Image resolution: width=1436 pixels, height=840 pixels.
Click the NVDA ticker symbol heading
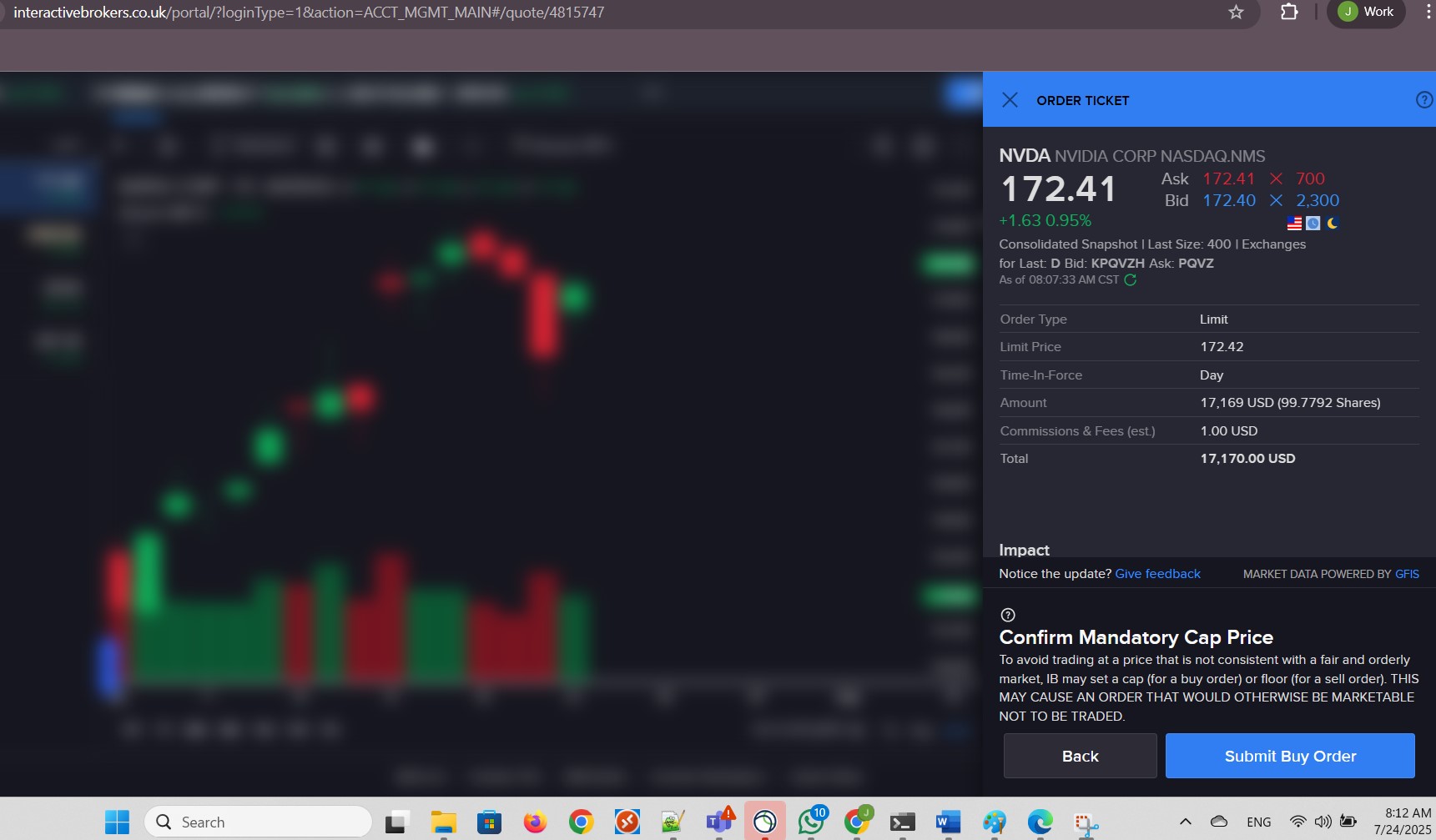click(x=1024, y=156)
